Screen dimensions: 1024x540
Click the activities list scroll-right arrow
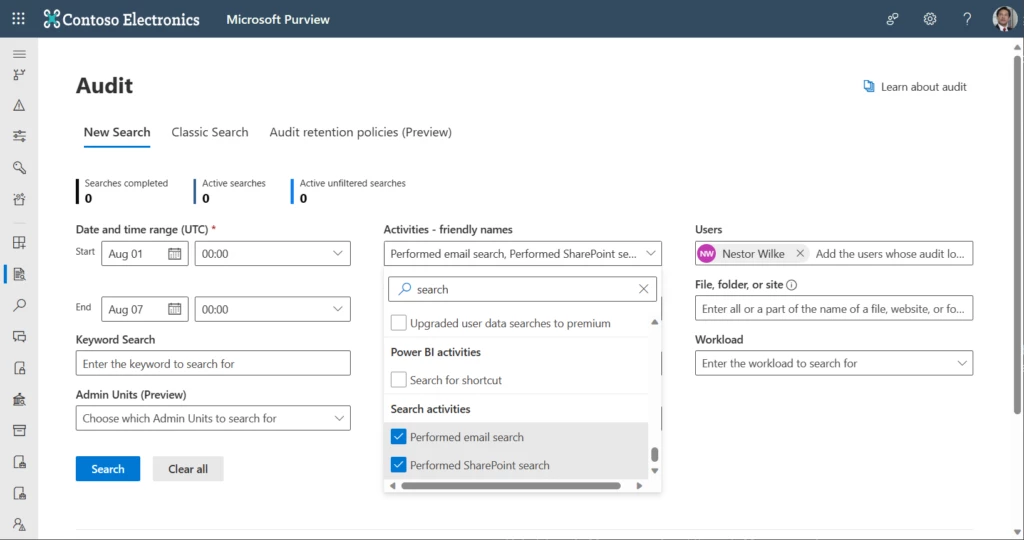tap(639, 486)
